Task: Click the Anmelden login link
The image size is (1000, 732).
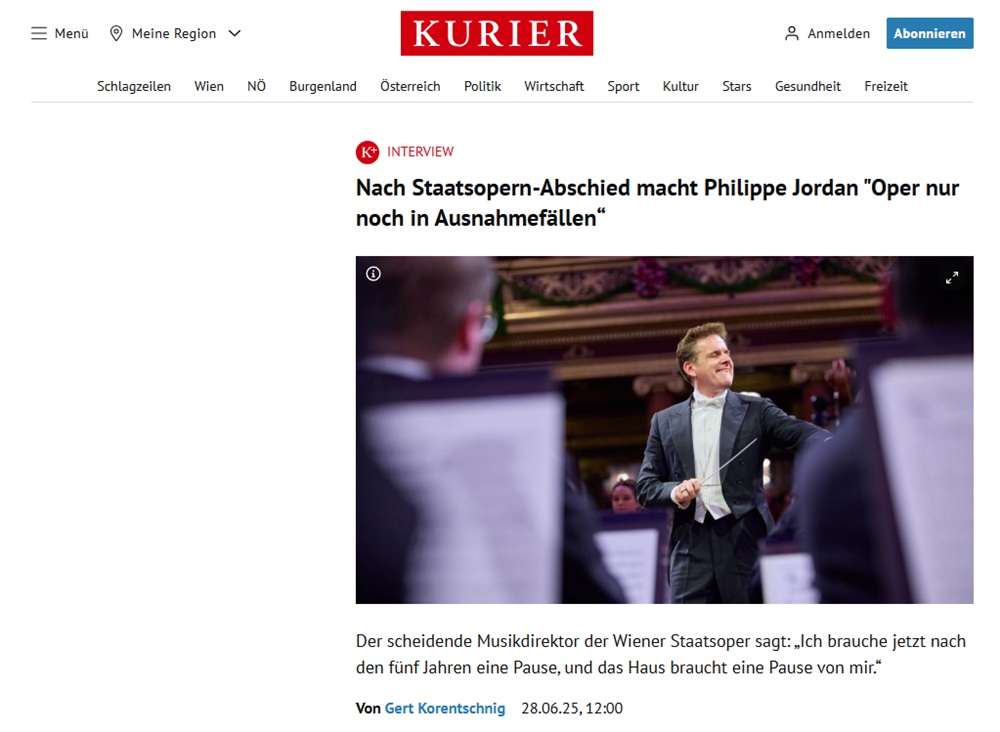Action: click(x=839, y=33)
